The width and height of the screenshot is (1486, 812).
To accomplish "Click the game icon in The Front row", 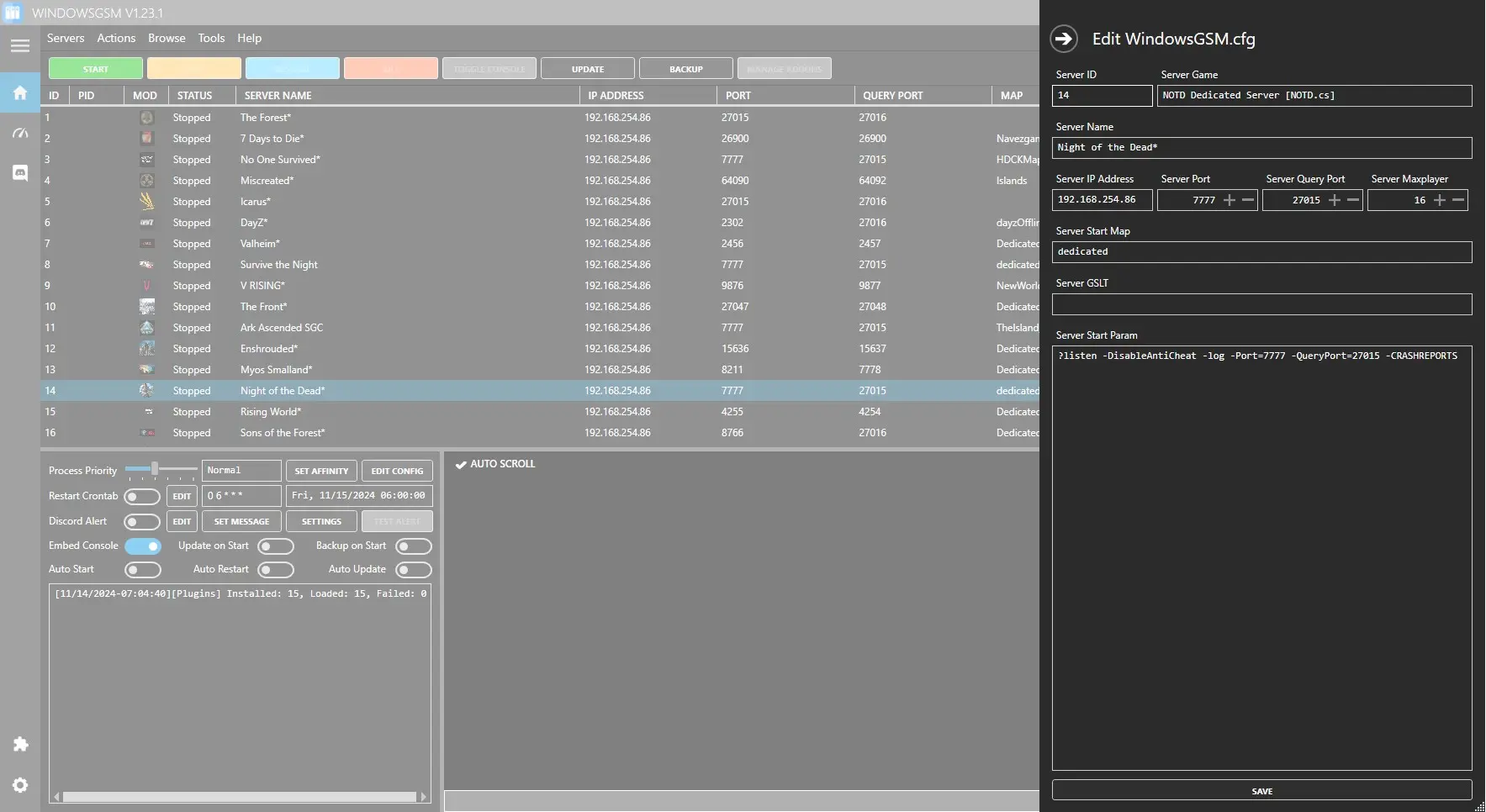I will pos(146,307).
